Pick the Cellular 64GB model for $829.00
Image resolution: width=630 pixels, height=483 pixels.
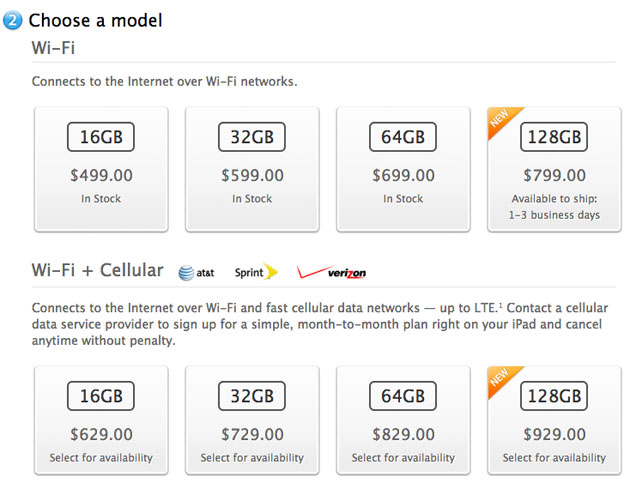tap(403, 420)
